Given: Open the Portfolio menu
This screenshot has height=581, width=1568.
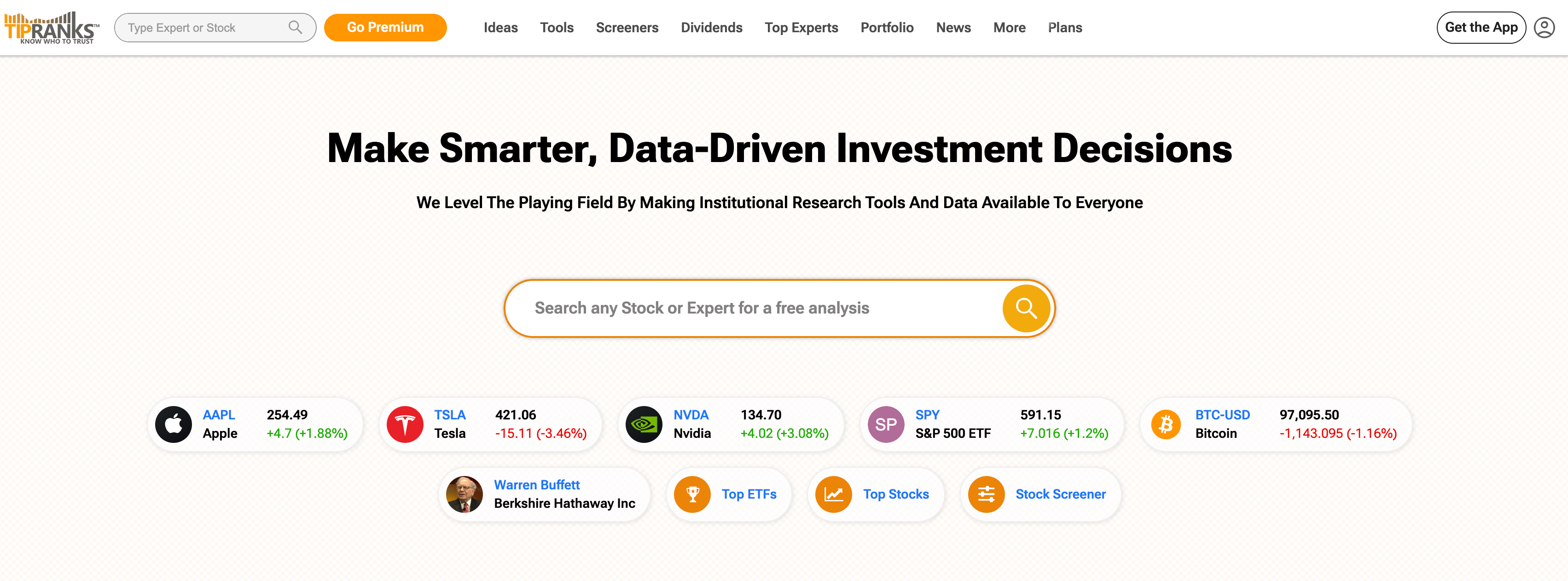Looking at the screenshot, I should pyautogui.click(x=887, y=28).
